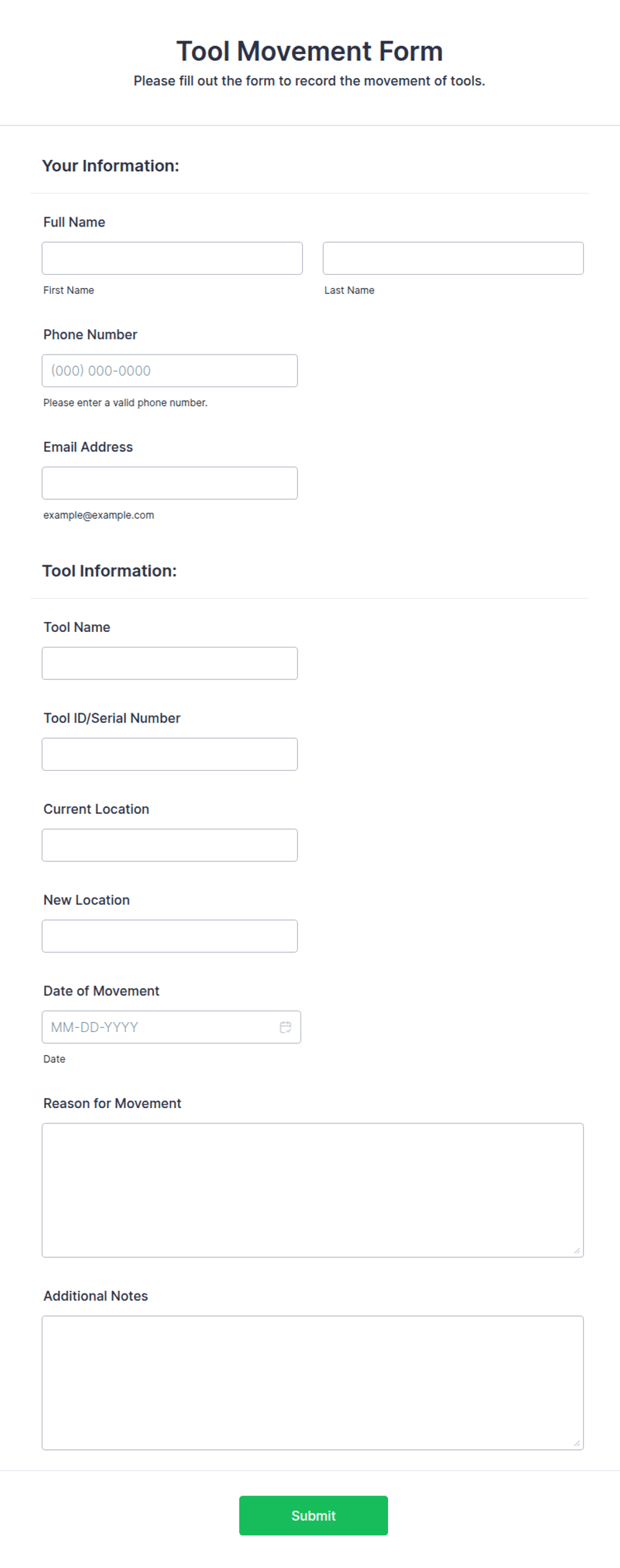Select 'Please enter a valid phone number.' hint
The image size is (620, 1568).
coord(125,403)
